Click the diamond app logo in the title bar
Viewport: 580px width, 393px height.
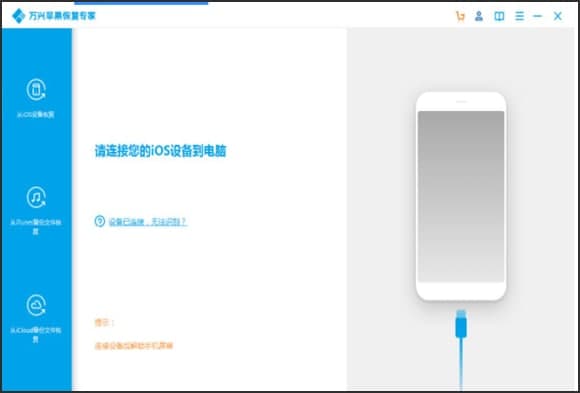point(18,16)
